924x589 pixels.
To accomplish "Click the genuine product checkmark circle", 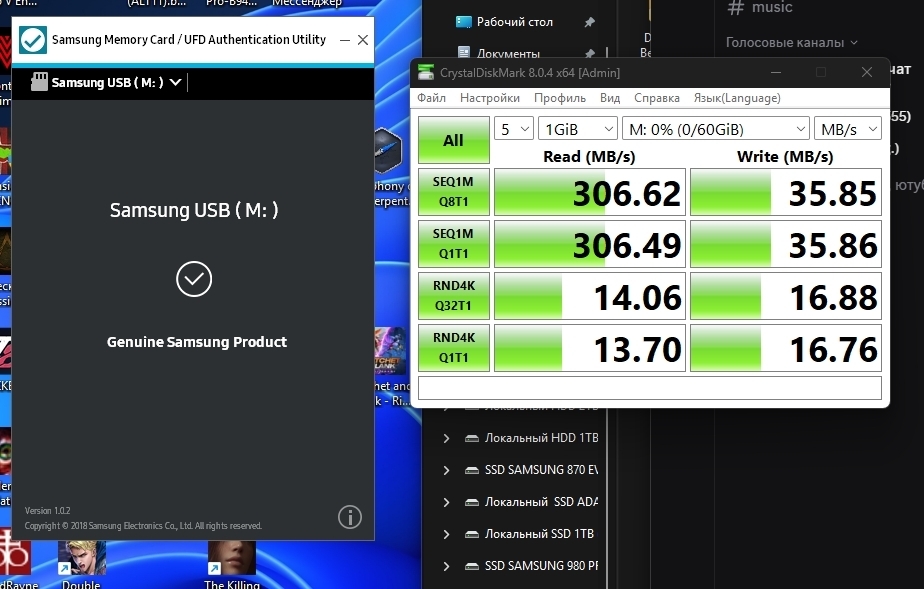I will [x=193, y=279].
